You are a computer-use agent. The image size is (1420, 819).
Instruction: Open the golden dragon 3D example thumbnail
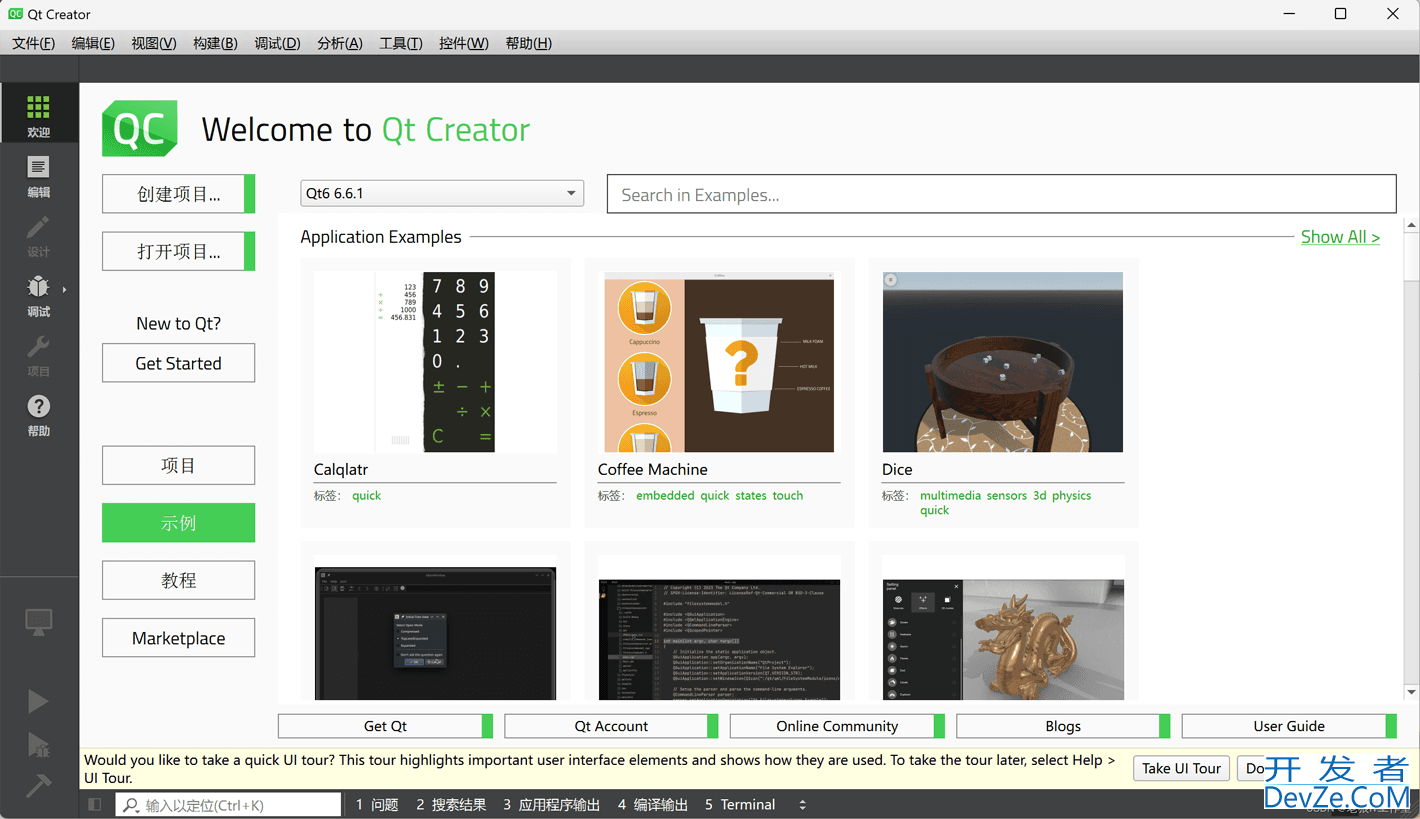(x=1003, y=639)
